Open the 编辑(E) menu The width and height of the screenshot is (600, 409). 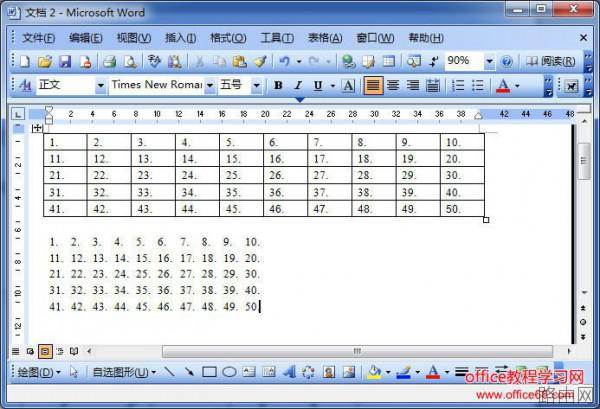point(86,38)
